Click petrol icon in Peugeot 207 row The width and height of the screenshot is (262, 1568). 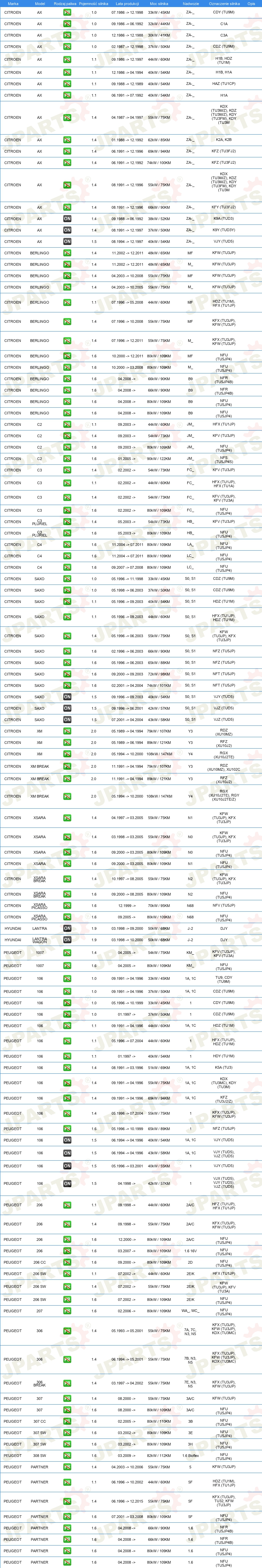(67, 1311)
